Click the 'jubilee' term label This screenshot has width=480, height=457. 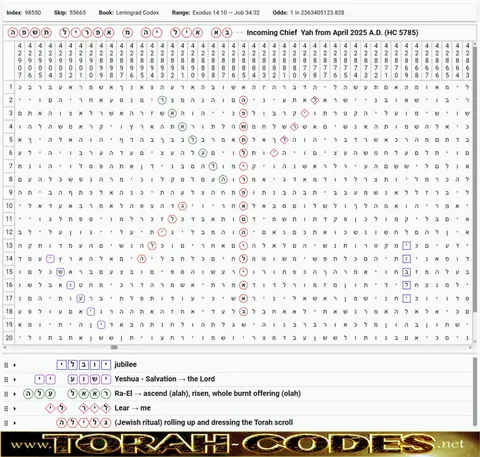125,364
